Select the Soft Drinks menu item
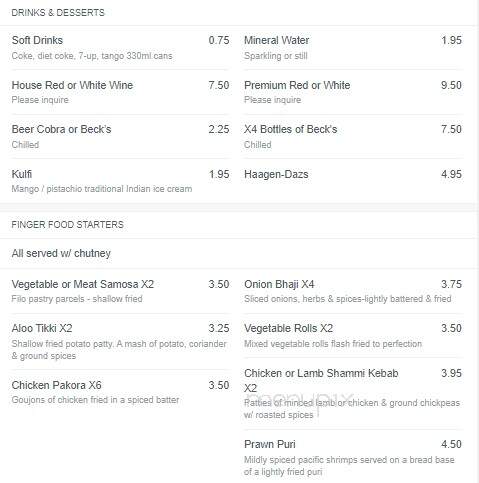This screenshot has width=479, height=483. [120, 48]
